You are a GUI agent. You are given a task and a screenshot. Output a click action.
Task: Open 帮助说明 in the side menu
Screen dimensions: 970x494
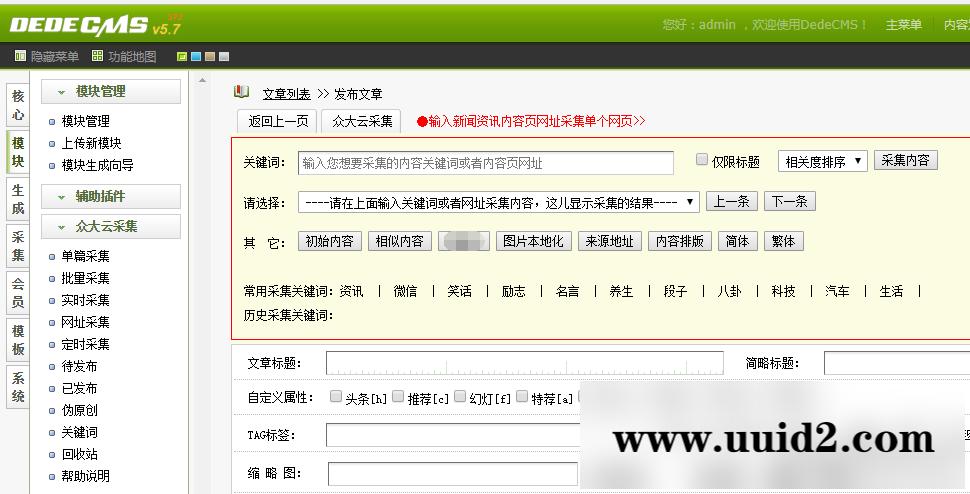click(85, 477)
